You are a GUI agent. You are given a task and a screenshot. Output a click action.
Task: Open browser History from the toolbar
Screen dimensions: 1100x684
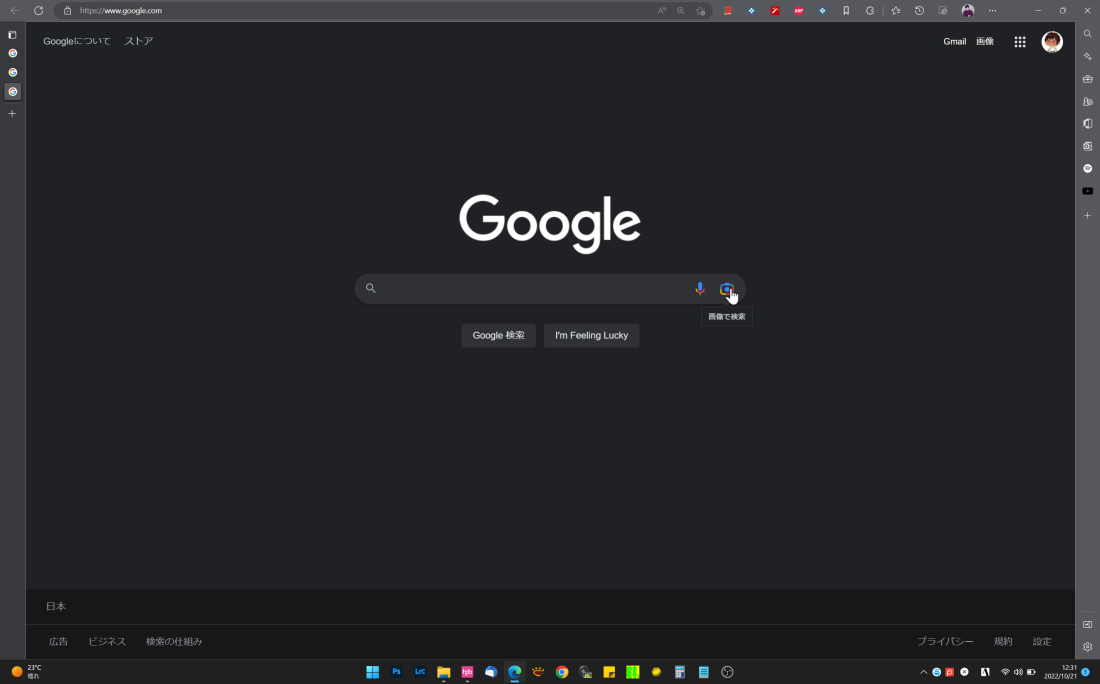tap(919, 11)
